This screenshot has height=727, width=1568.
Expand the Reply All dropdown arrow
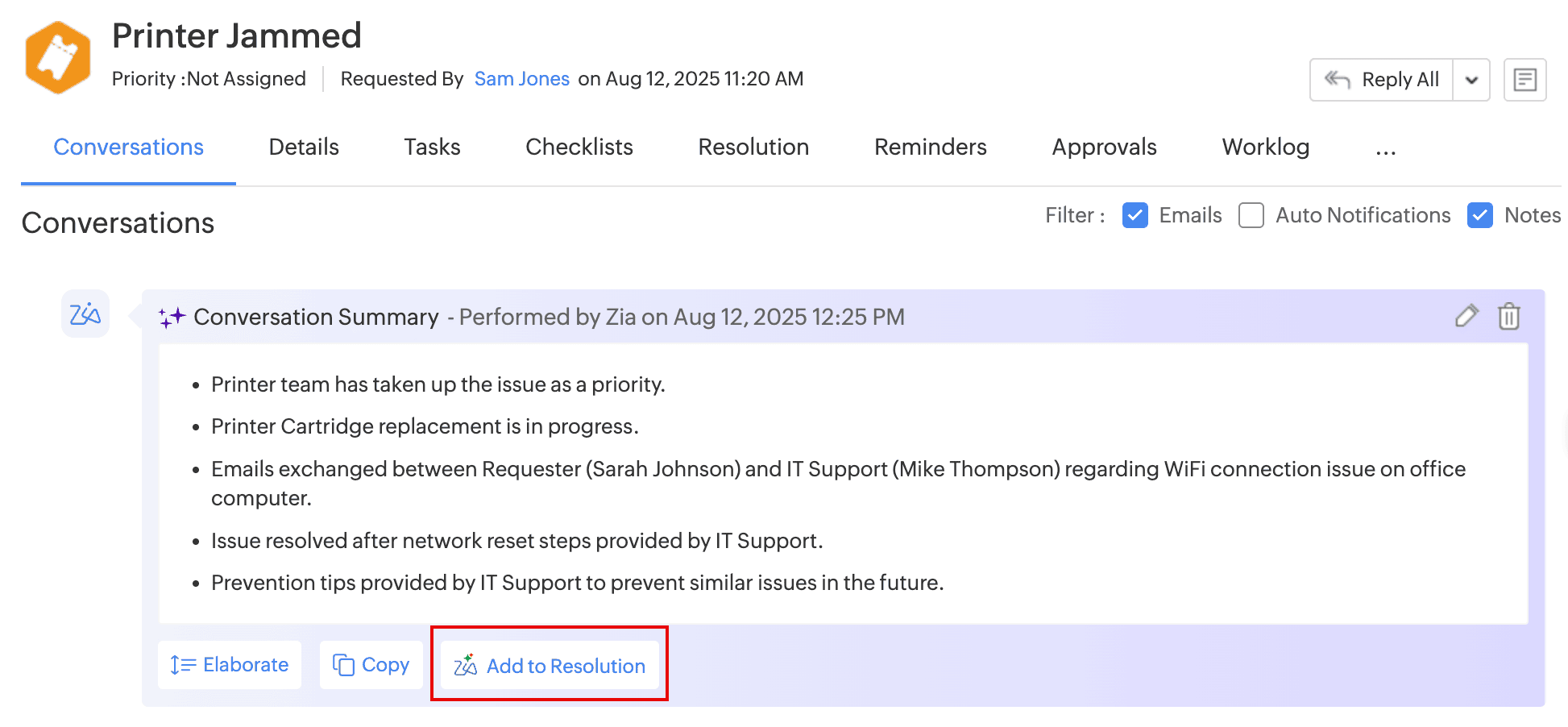pyautogui.click(x=1472, y=80)
